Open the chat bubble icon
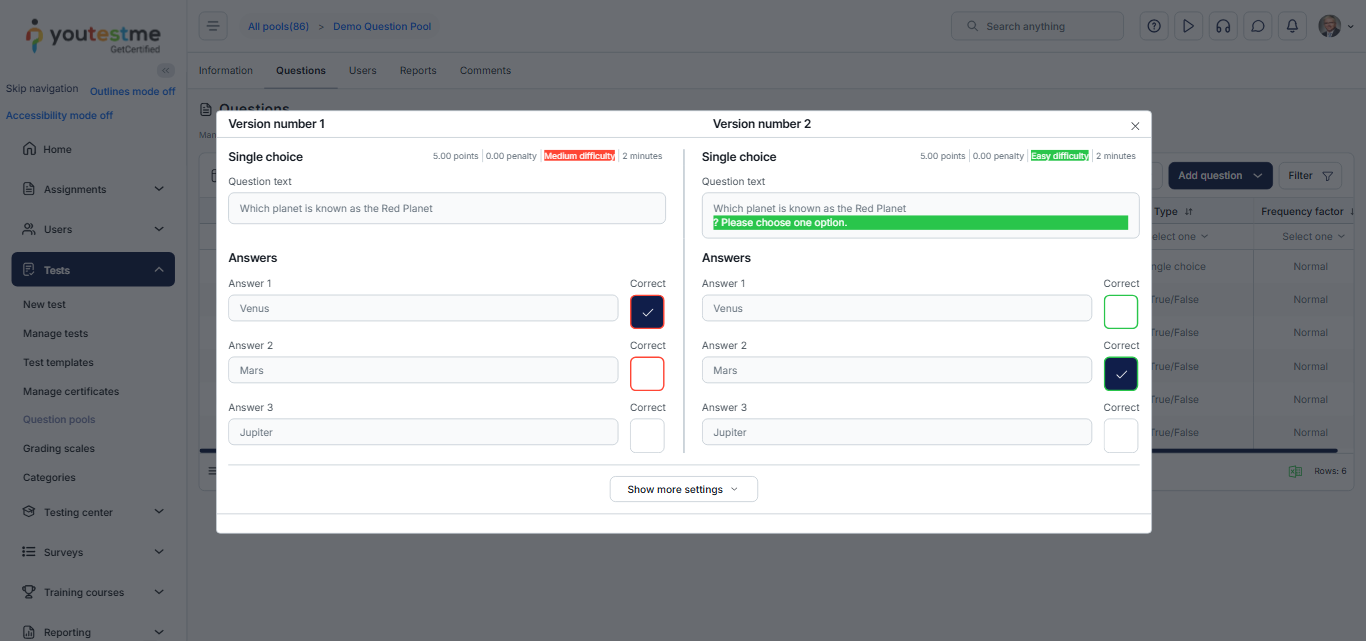 1258,26
